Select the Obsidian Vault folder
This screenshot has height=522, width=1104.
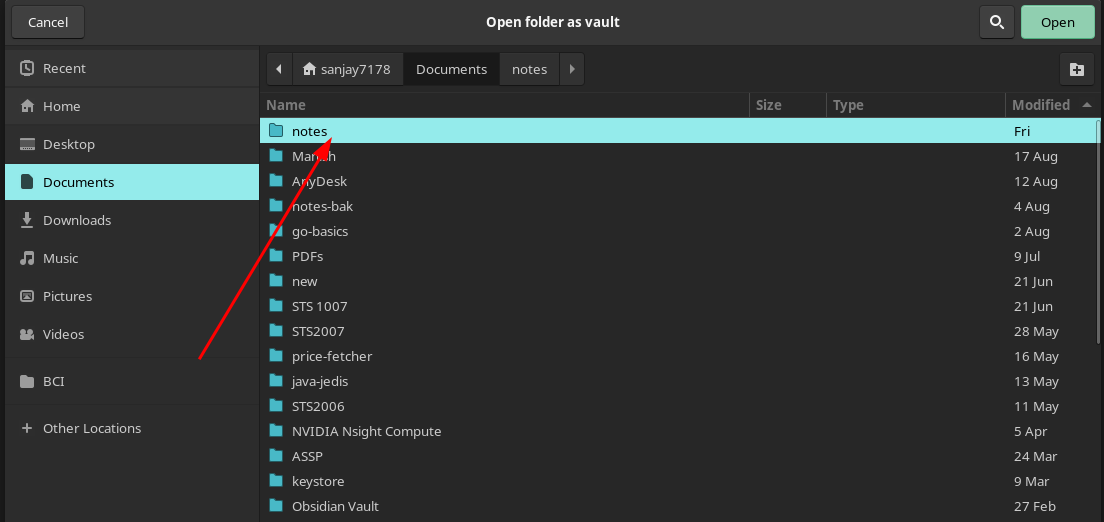[x=335, y=506]
